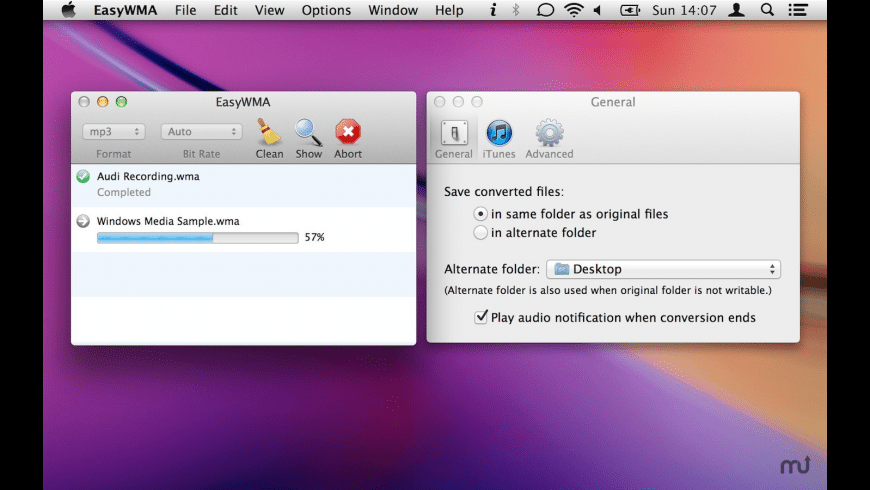Click the speech bubble menu bar icon
The height and width of the screenshot is (490, 870).
click(x=545, y=10)
